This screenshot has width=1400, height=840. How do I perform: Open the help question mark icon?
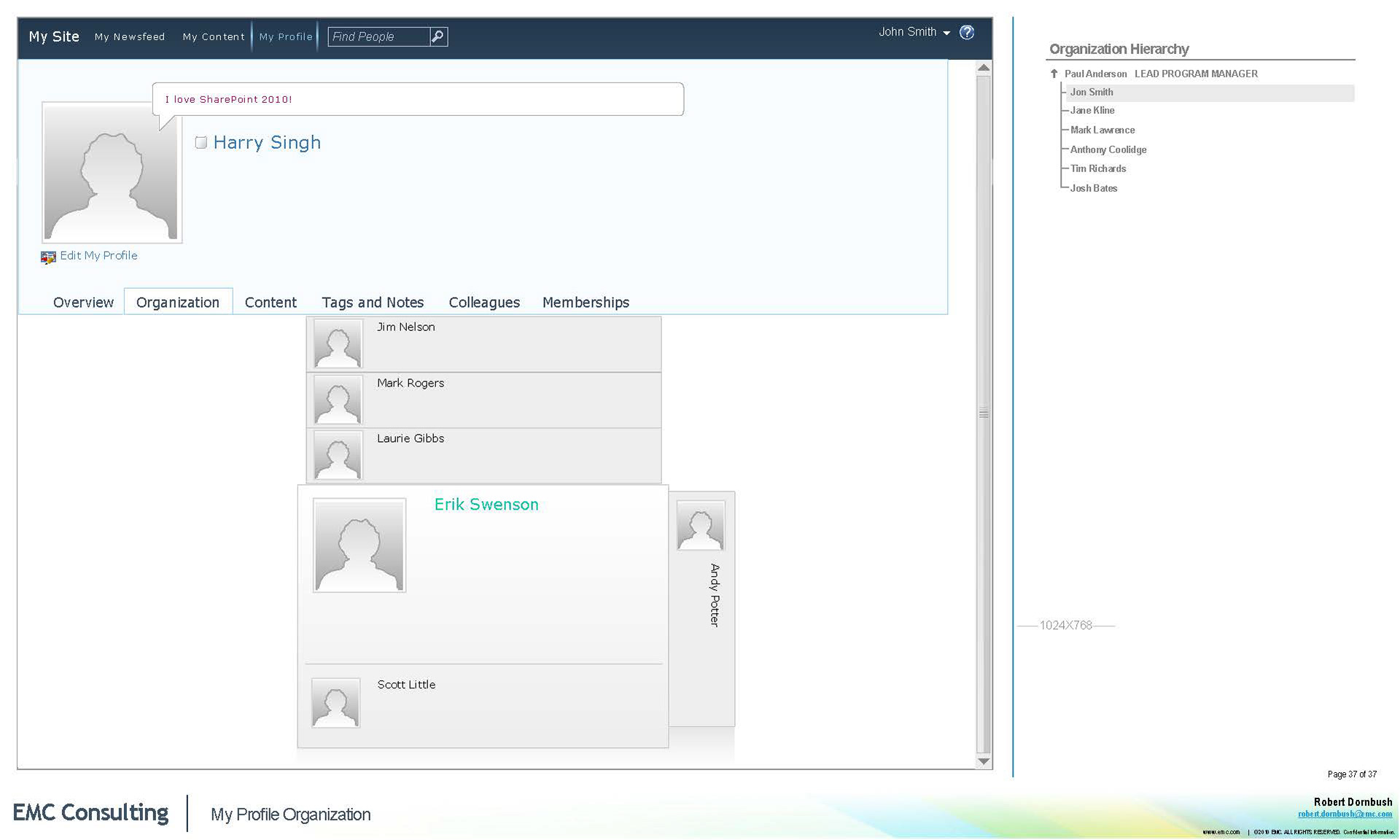coord(967,33)
